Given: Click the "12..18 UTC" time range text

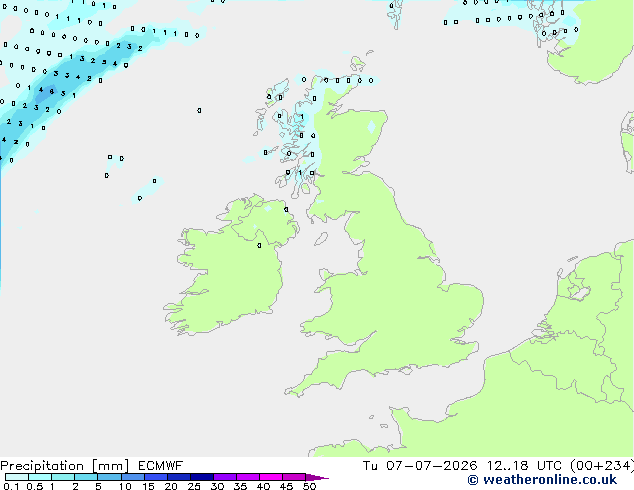Looking at the screenshot, I should pyautogui.click(x=524, y=466).
